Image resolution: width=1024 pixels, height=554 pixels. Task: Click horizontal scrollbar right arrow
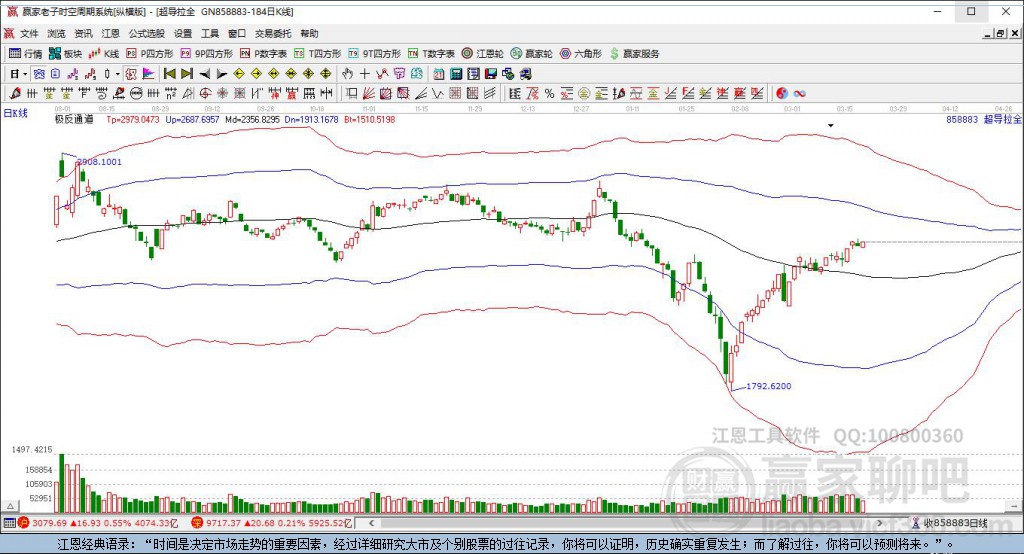tap(880, 523)
